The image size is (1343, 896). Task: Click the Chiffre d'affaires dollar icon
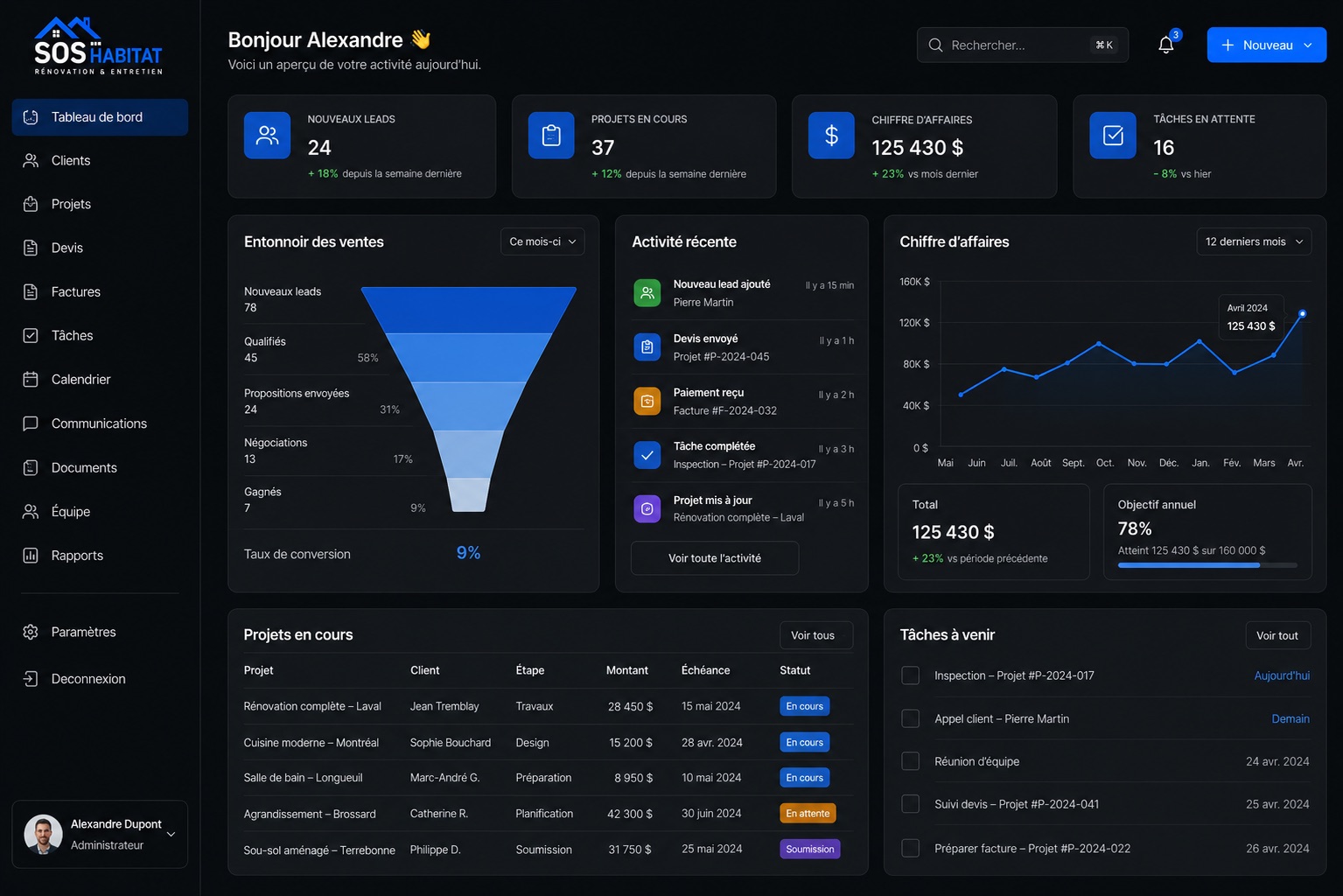pos(831,136)
